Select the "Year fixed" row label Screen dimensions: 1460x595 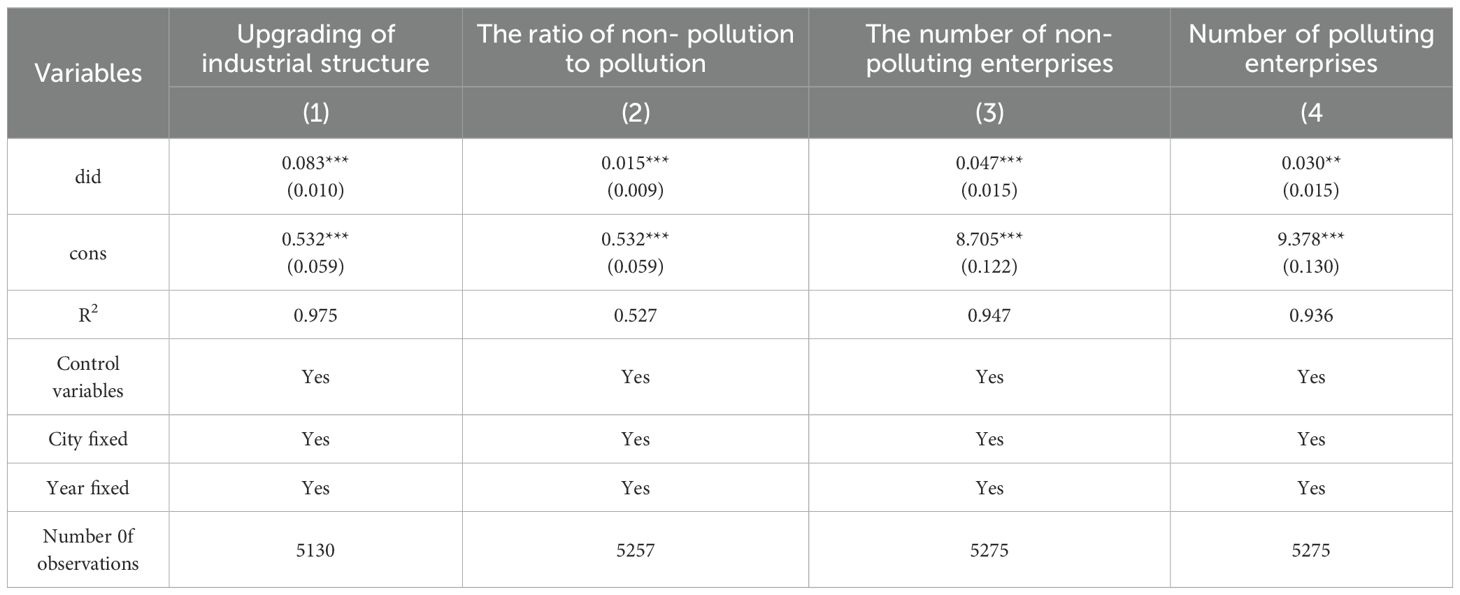(88, 488)
